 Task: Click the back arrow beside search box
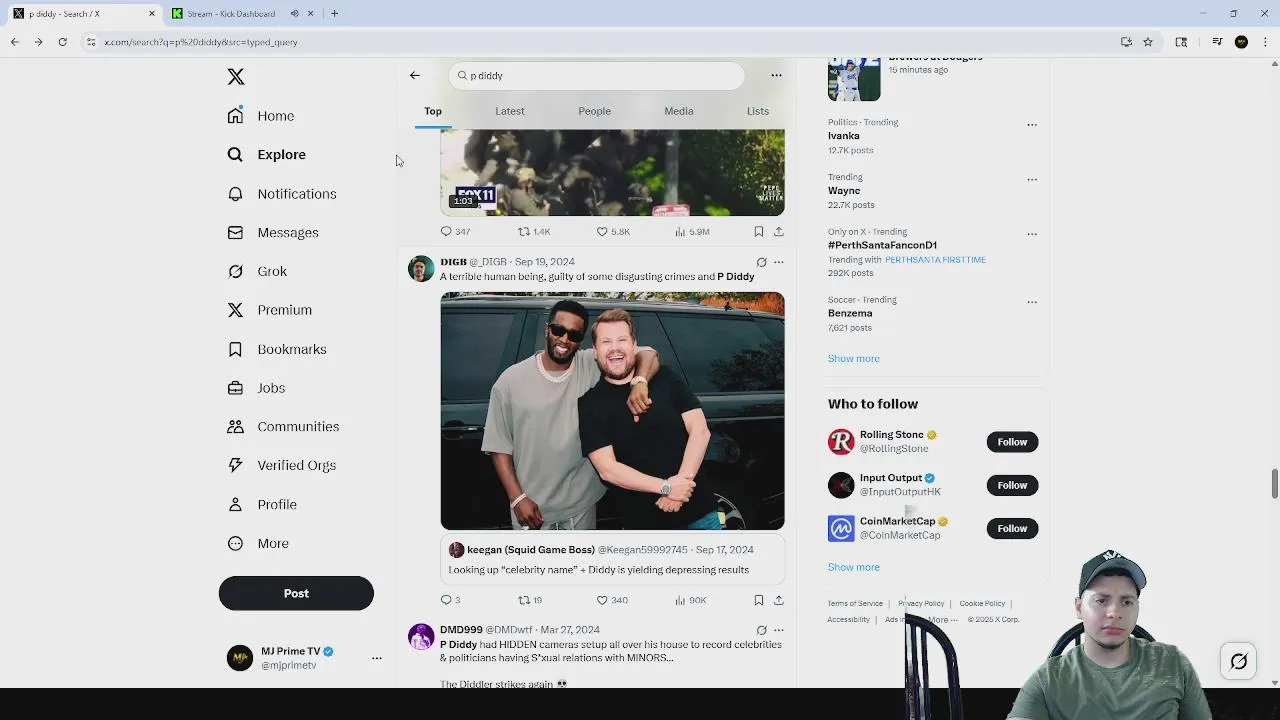[415, 75]
